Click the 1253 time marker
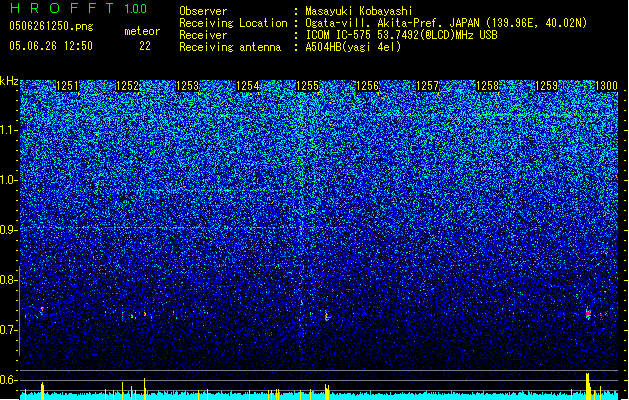 (x=187, y=86)
